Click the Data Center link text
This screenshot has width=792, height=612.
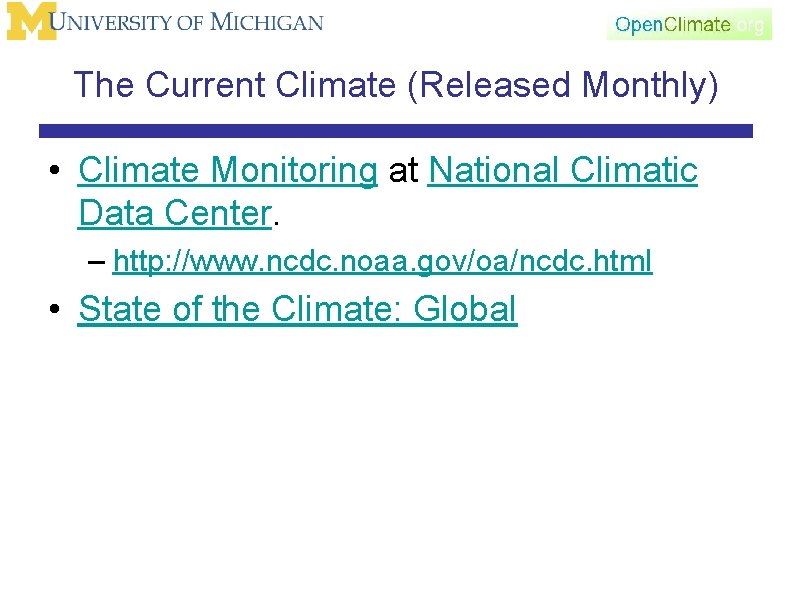pos(175,214)
